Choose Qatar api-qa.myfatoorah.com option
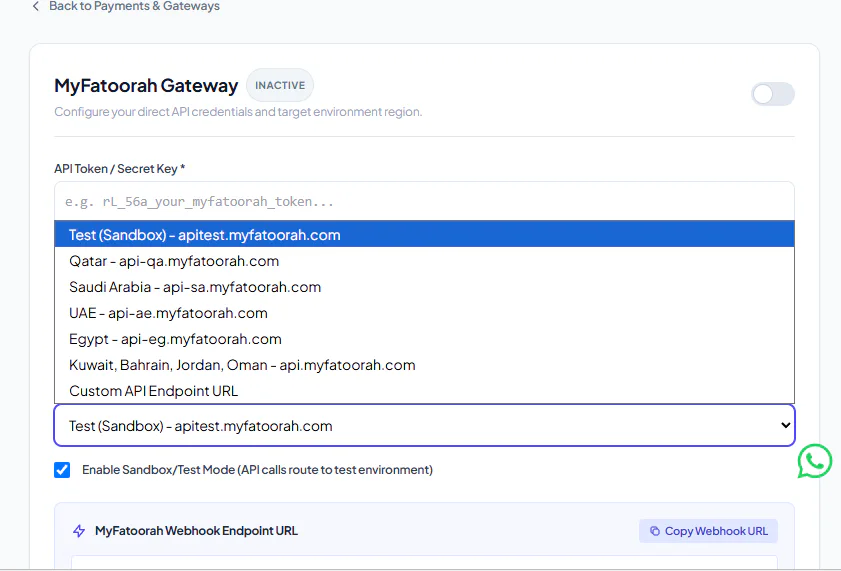The width and height of the screenshot is (841, 571). click(424, 261)
